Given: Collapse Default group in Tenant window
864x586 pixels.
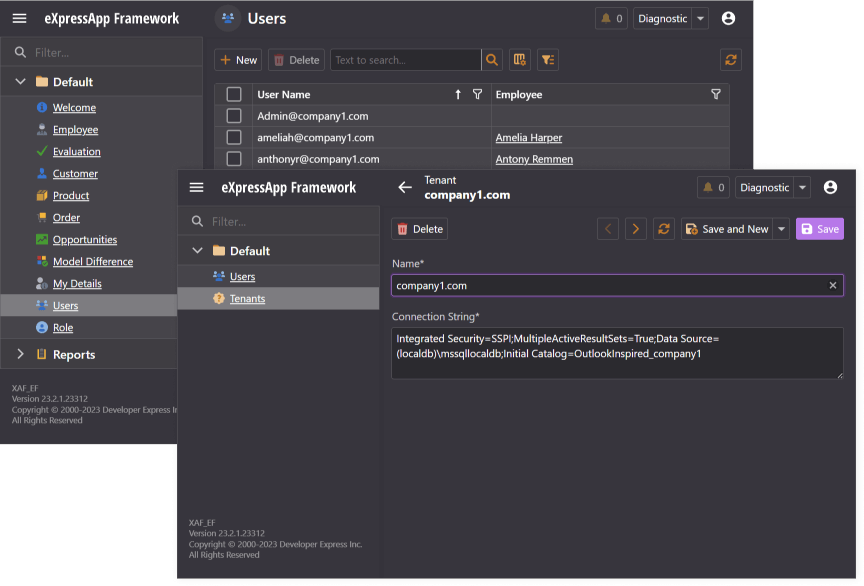Looking at the screenshot, I should pos(197,251).
